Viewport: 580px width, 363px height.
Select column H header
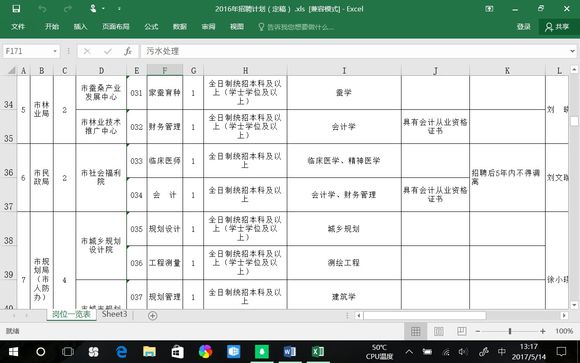[245, 70]
